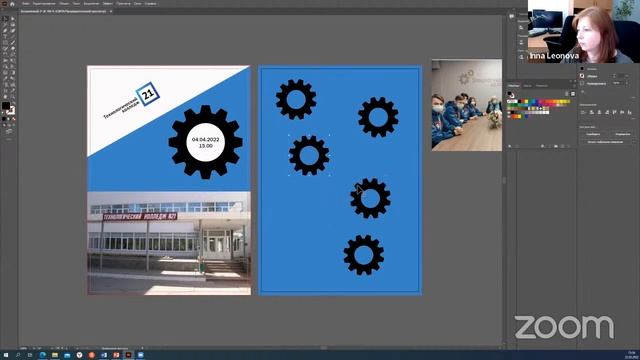Click the left quick action button
The image size is (640, 360).
pos(593,134)
